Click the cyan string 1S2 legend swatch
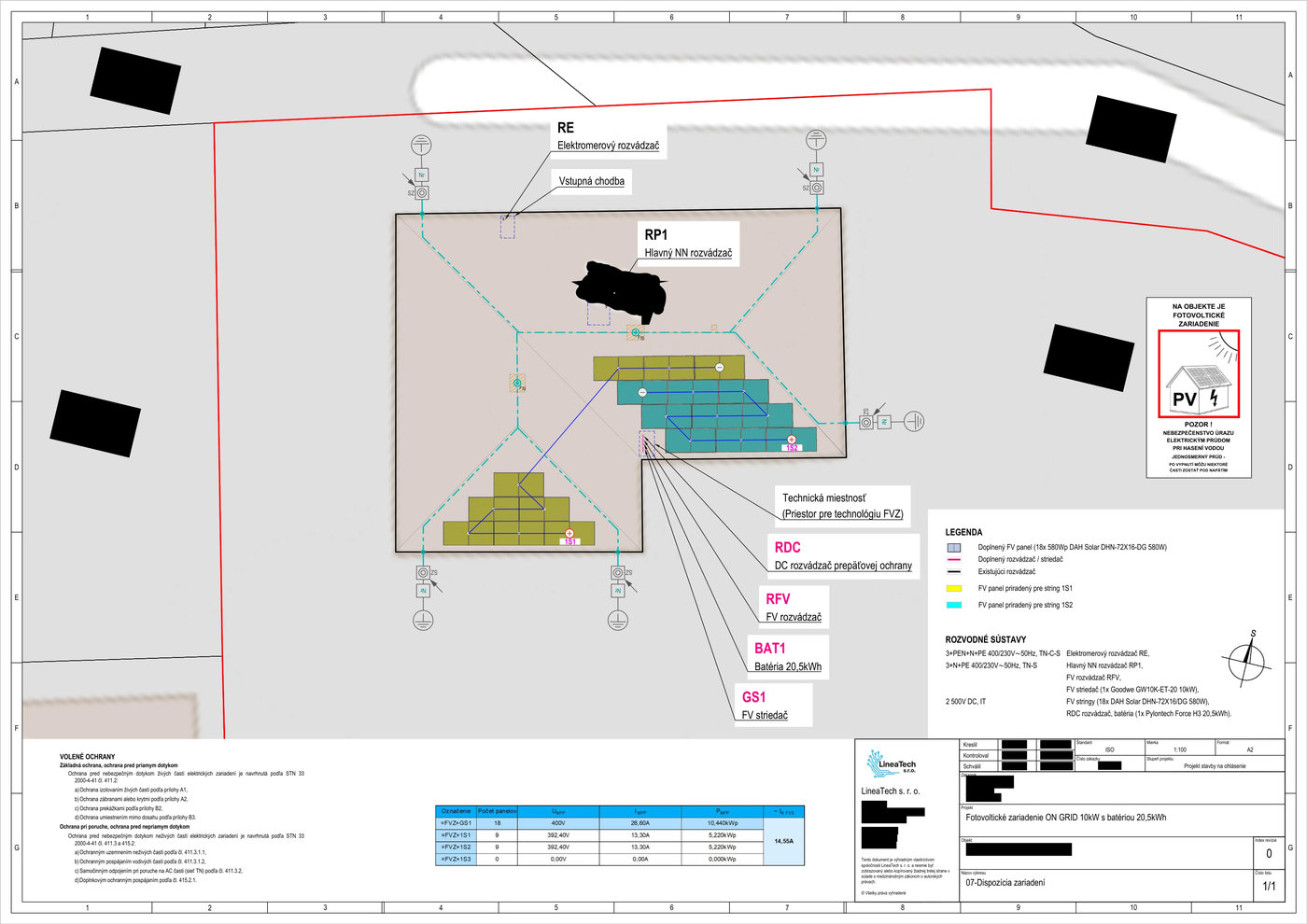This screenshot has height=924, width=1307. [x=954, y=605]
